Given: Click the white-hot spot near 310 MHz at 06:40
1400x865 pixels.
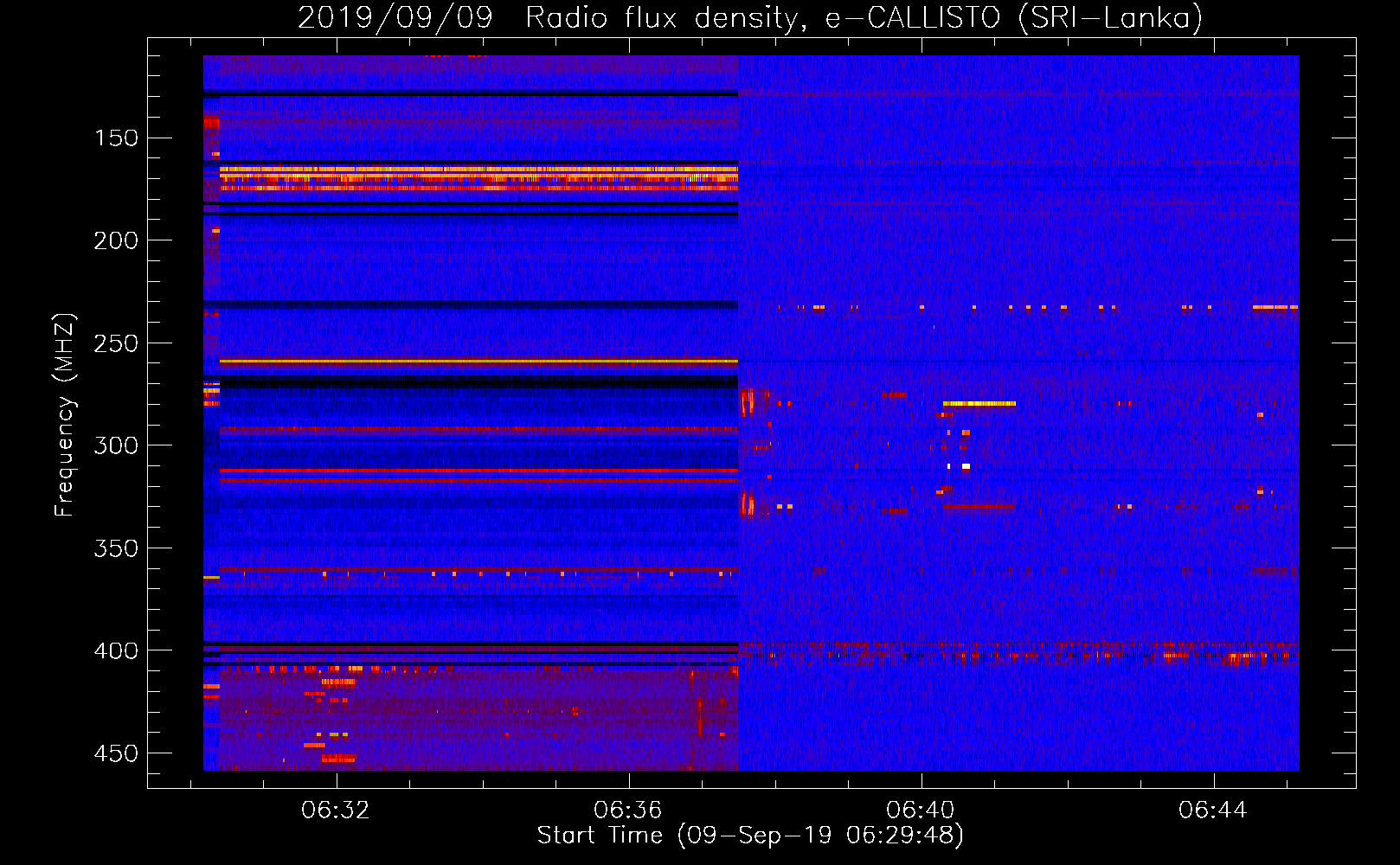Looking at the screenshot, I should (966, 466).
